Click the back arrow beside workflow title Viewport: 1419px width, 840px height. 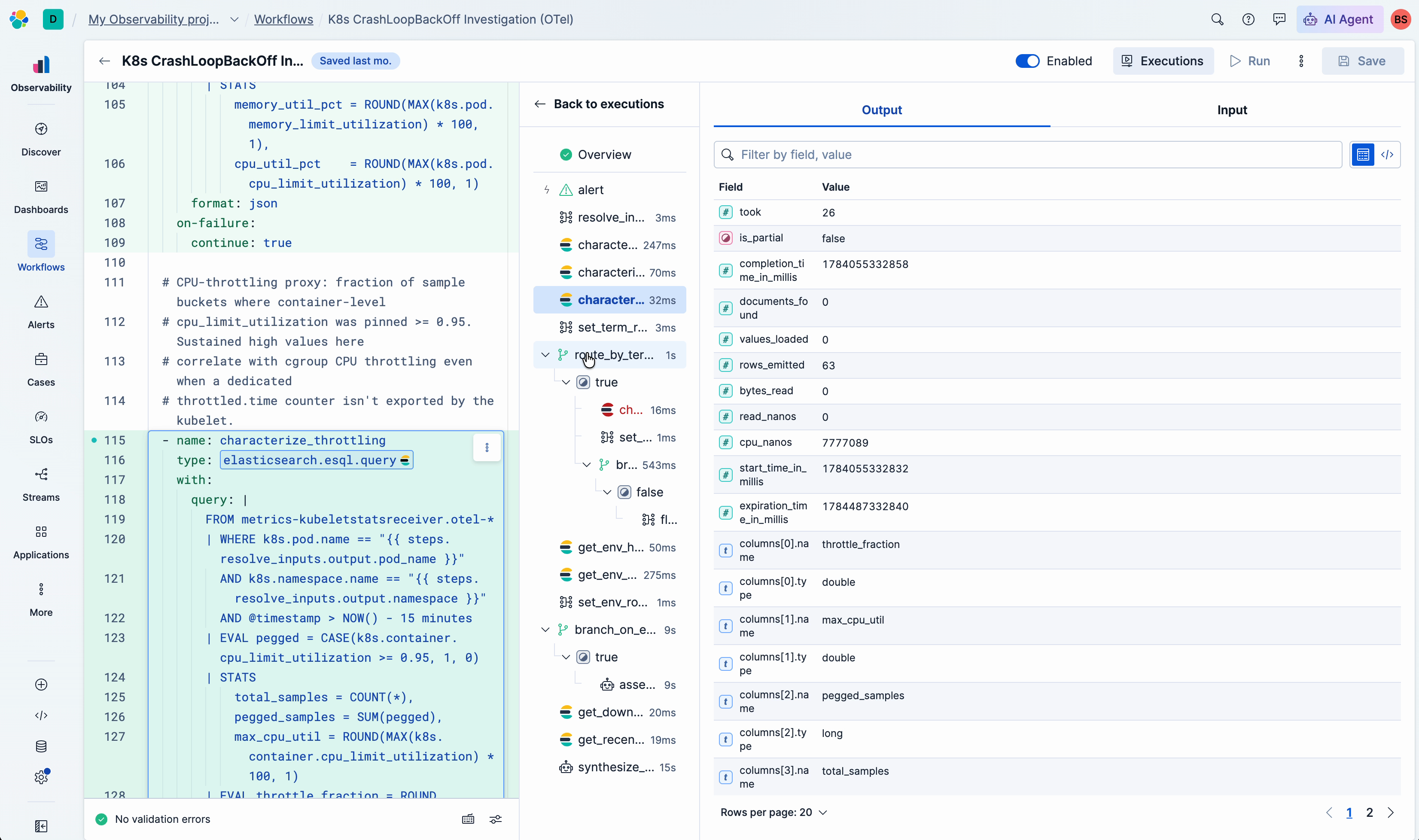point(104,61)
